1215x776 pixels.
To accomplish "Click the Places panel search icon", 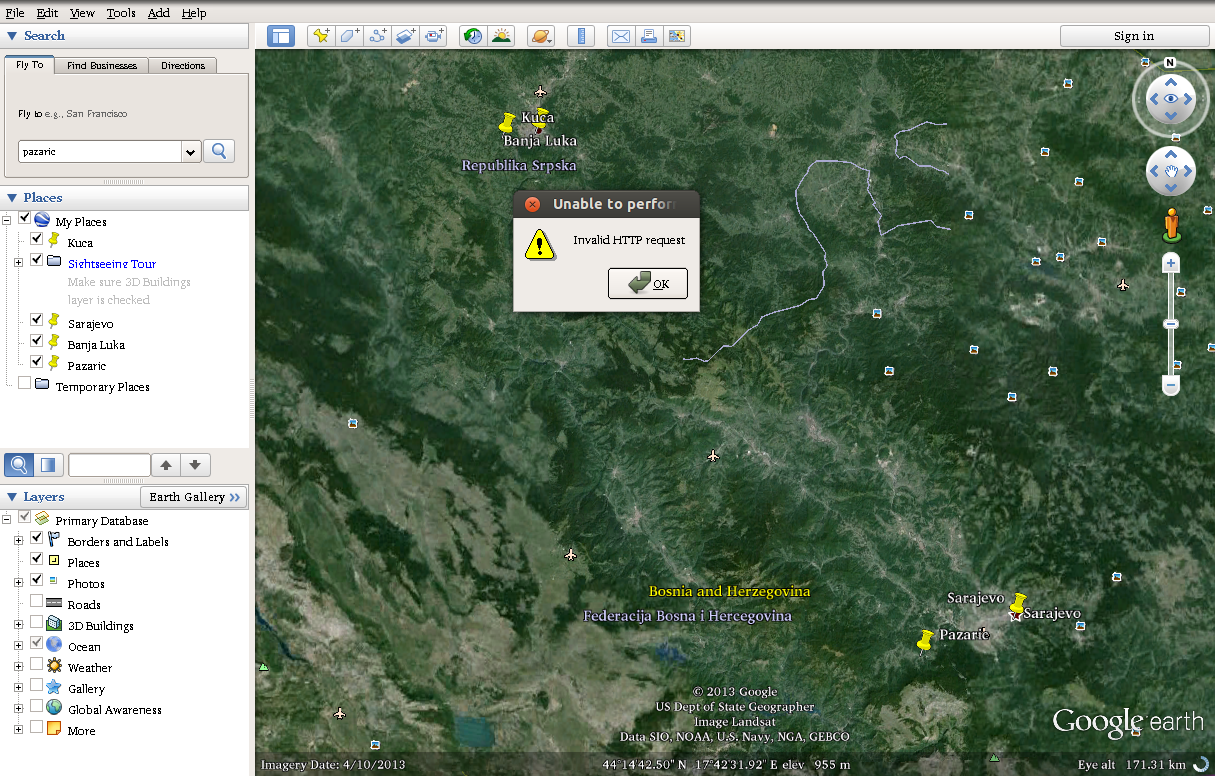I will [18, 465].
